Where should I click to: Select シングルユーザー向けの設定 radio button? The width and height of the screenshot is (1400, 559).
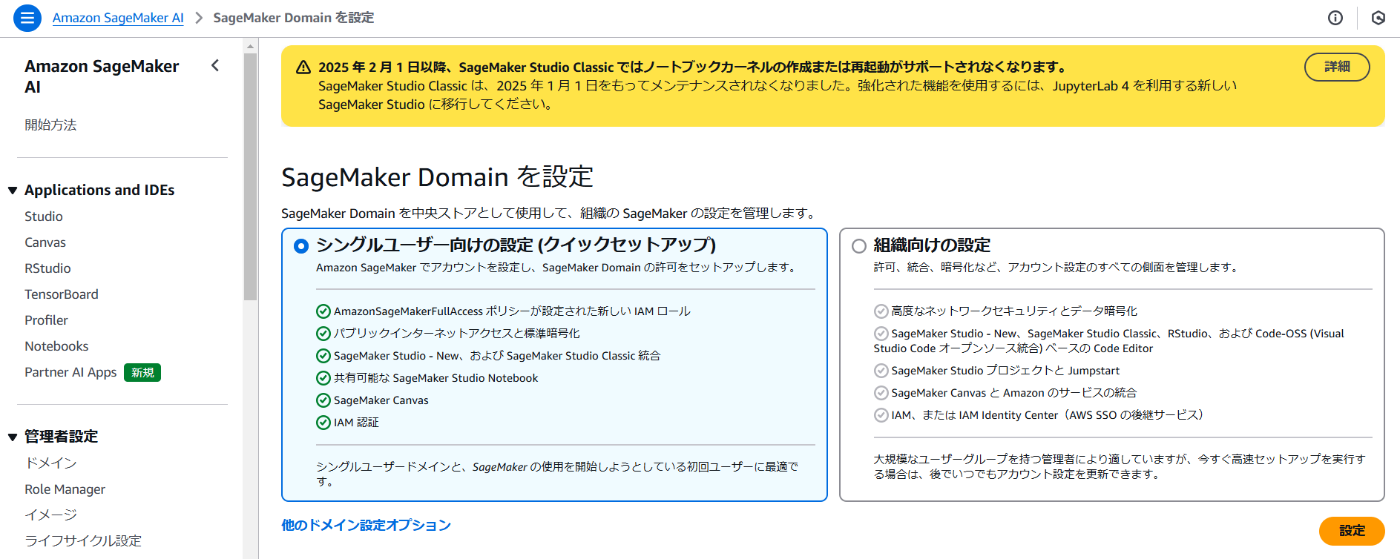tap(301, 245)
